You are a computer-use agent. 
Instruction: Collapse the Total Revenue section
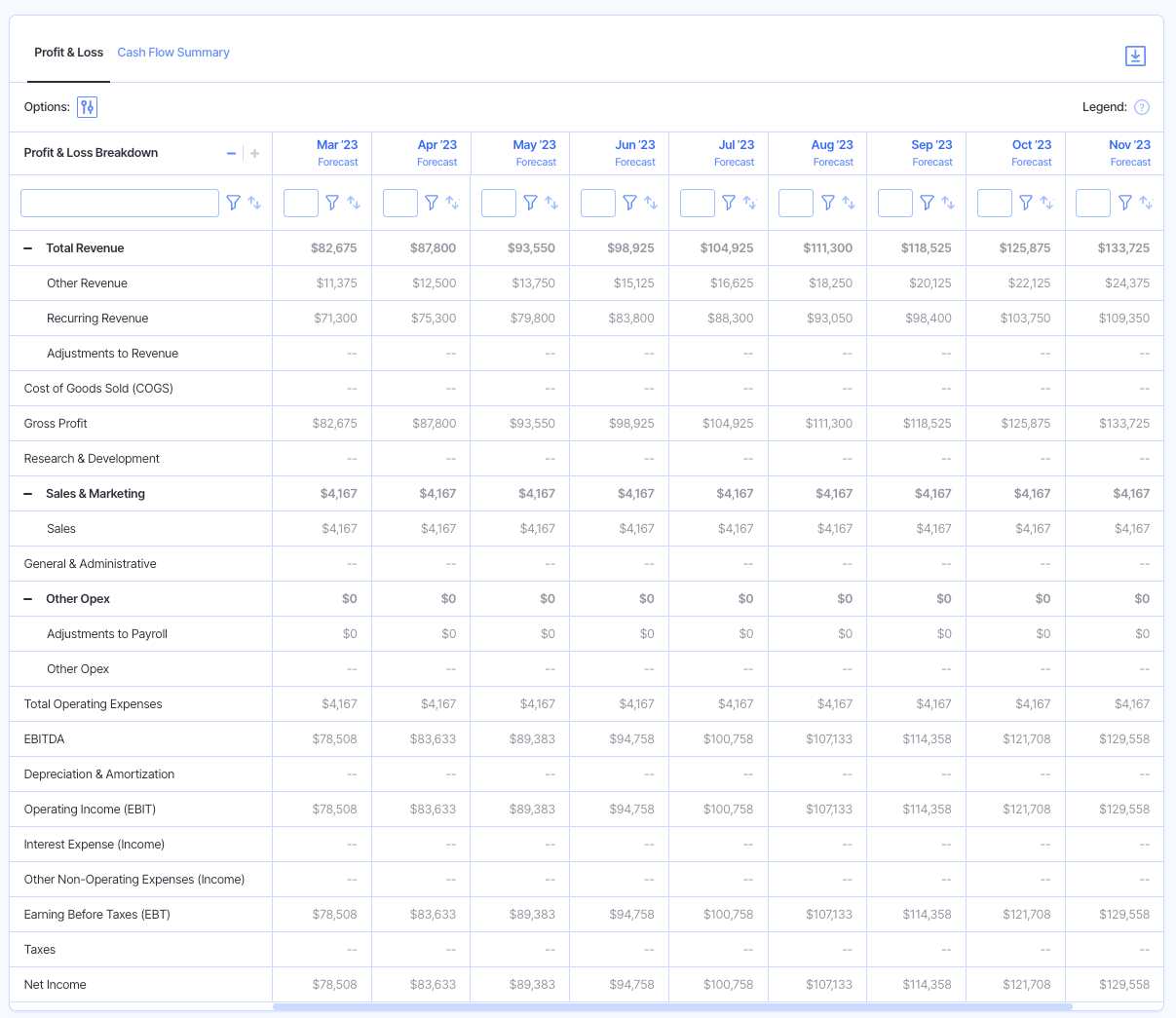(27, 247)
